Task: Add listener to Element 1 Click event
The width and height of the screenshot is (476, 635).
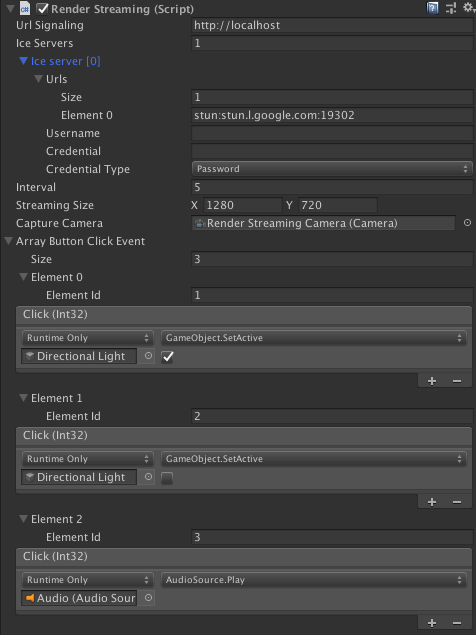Action: 432,502
